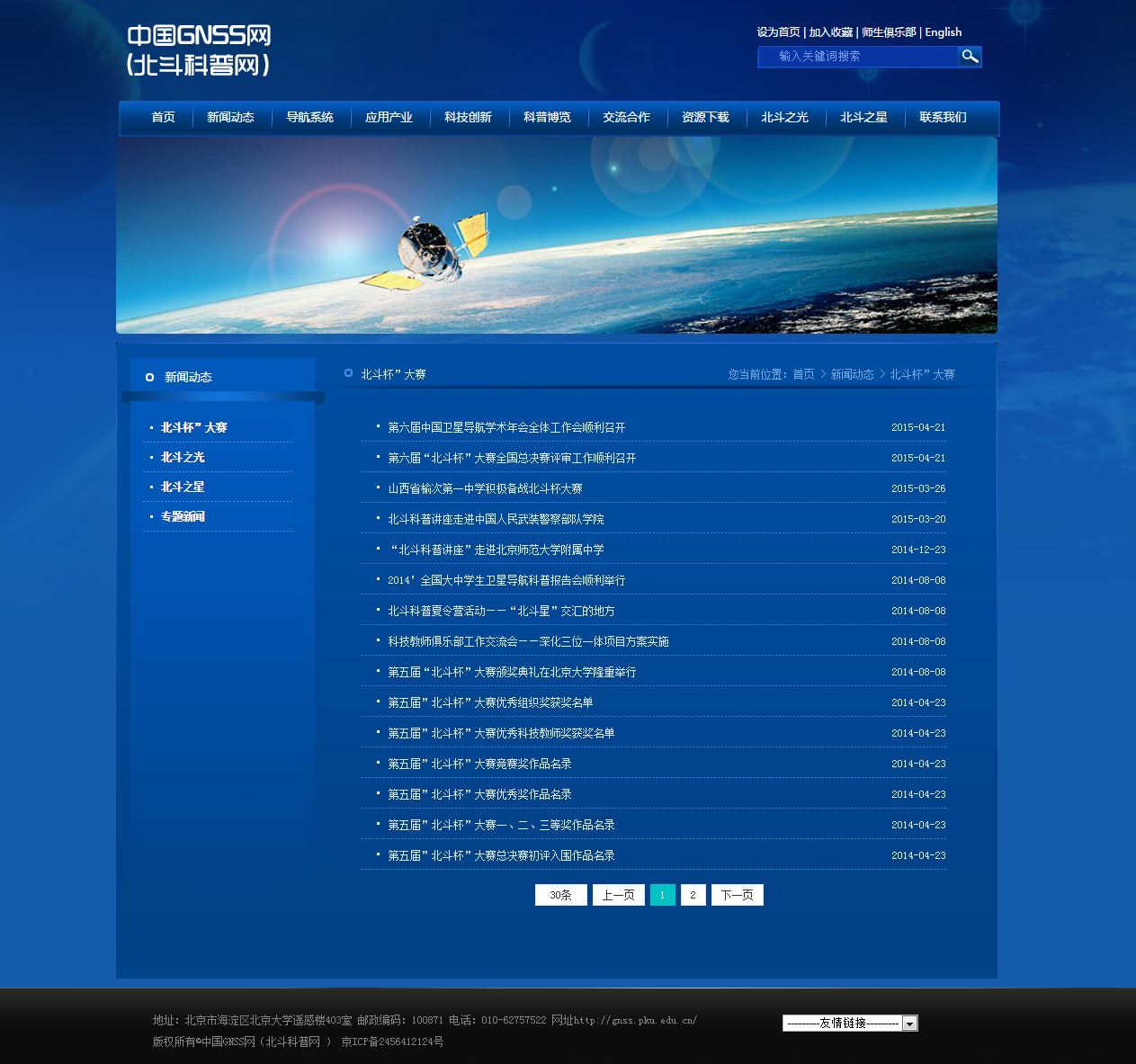The image size is (1136, 1064).
Task: Open the 导航系统 navigation tab
Action: tap(309, 118)
